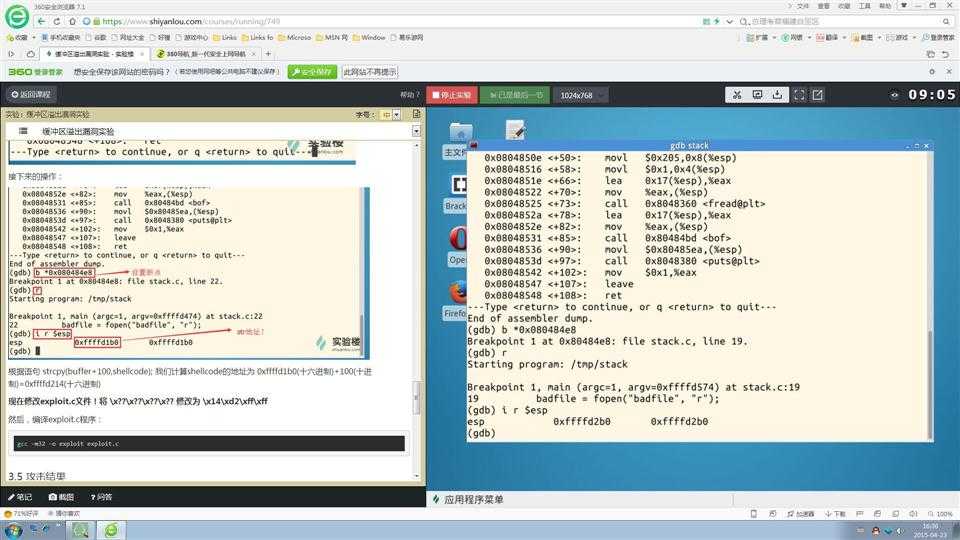Open the Links bookmark folder
The width and height of the screenshot is (960, 540).
coord(225,37)
